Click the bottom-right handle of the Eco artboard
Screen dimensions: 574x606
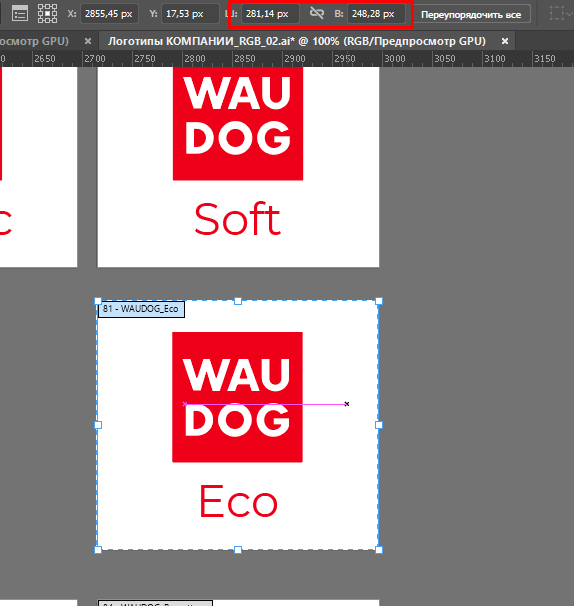[379, 550]
